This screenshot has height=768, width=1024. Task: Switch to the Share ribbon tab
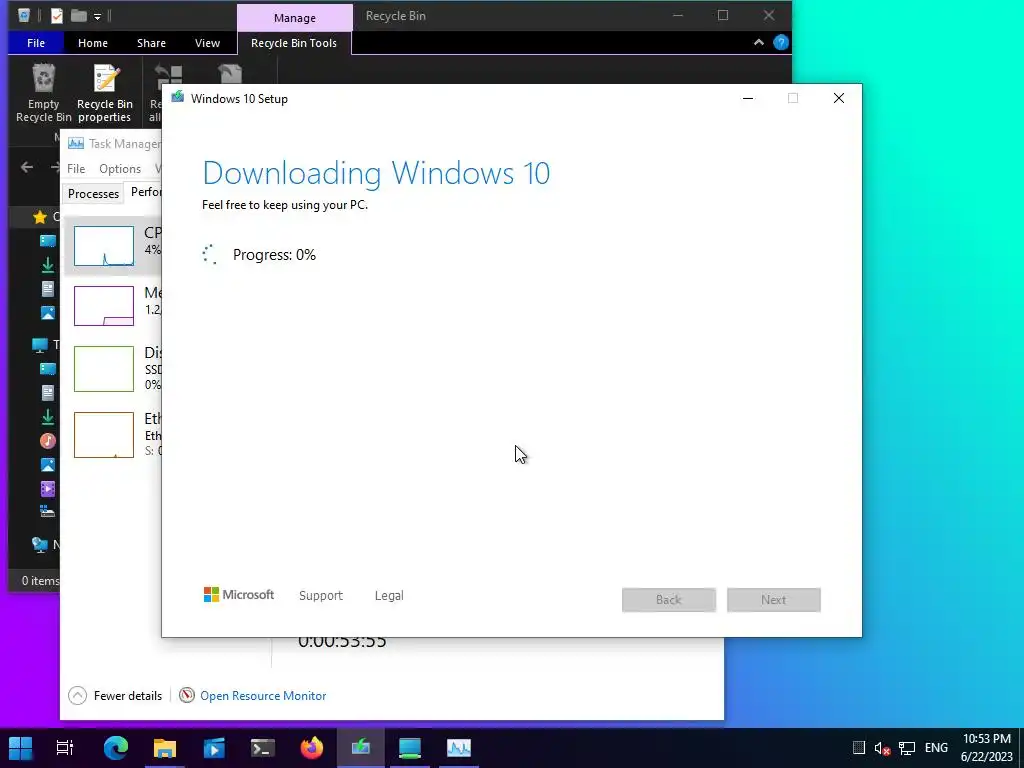(x=151, y=43)
